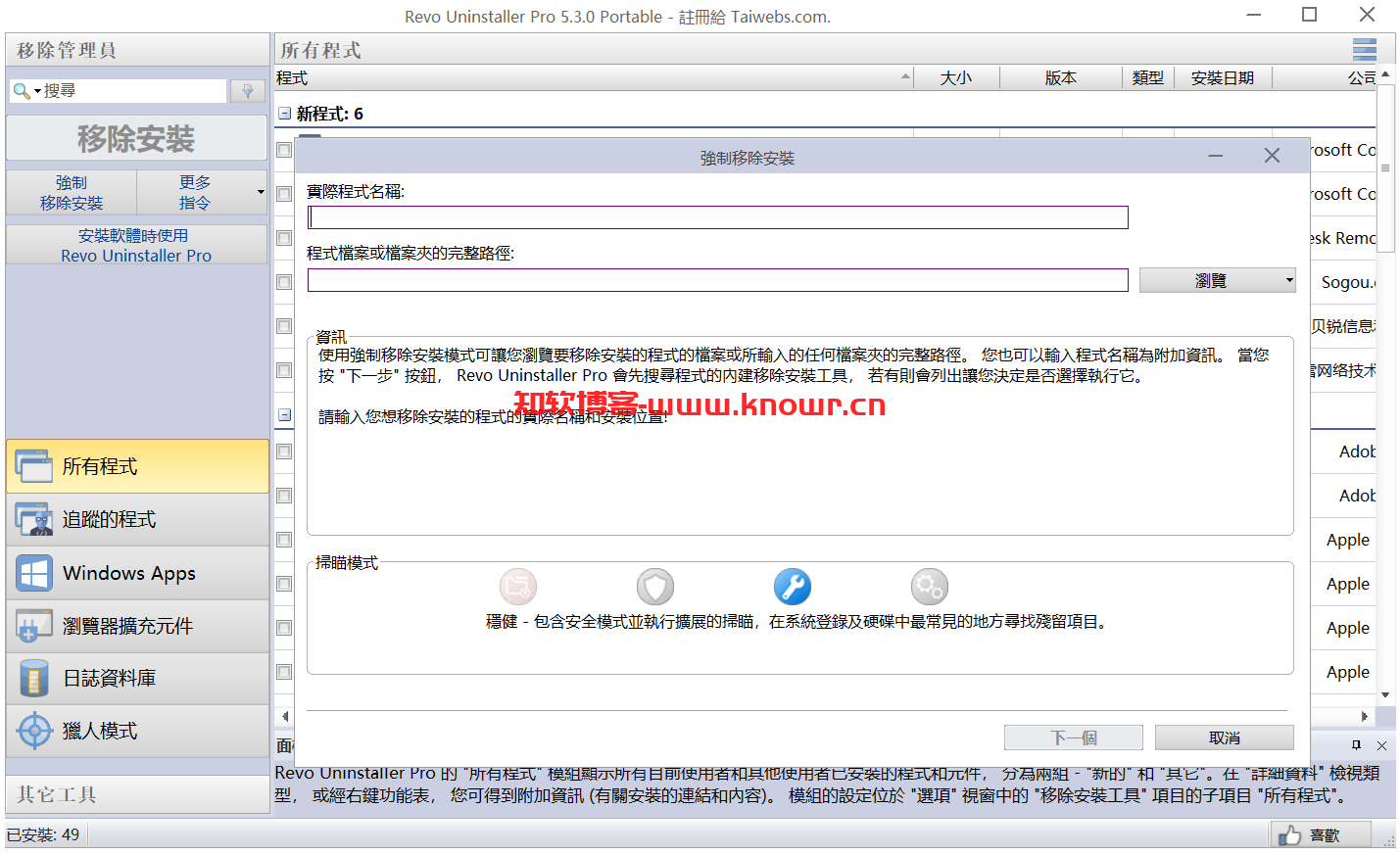The height and width of the screenshot is (856, 1400).
Task: Close the 強制移除安裝 dialog
Action: (x=1272, y=156)
